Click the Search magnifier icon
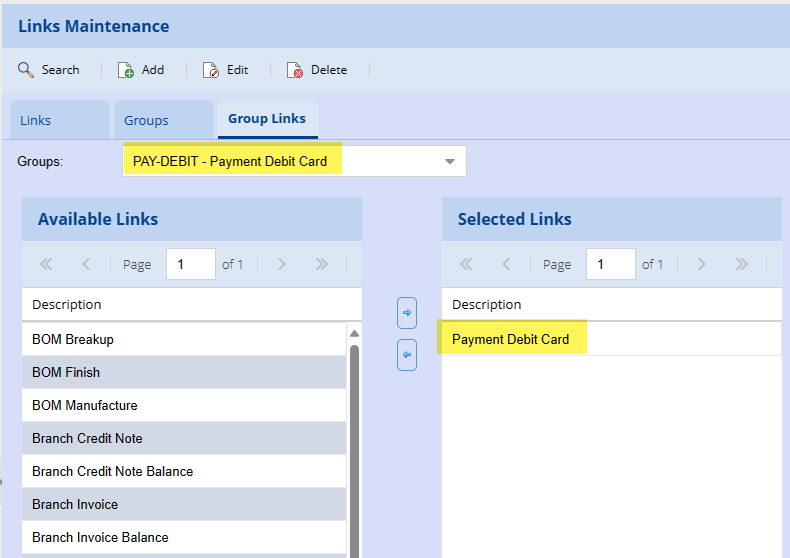Screen dimensions: 790x558 pyautogui.click(x=26, y=70)
